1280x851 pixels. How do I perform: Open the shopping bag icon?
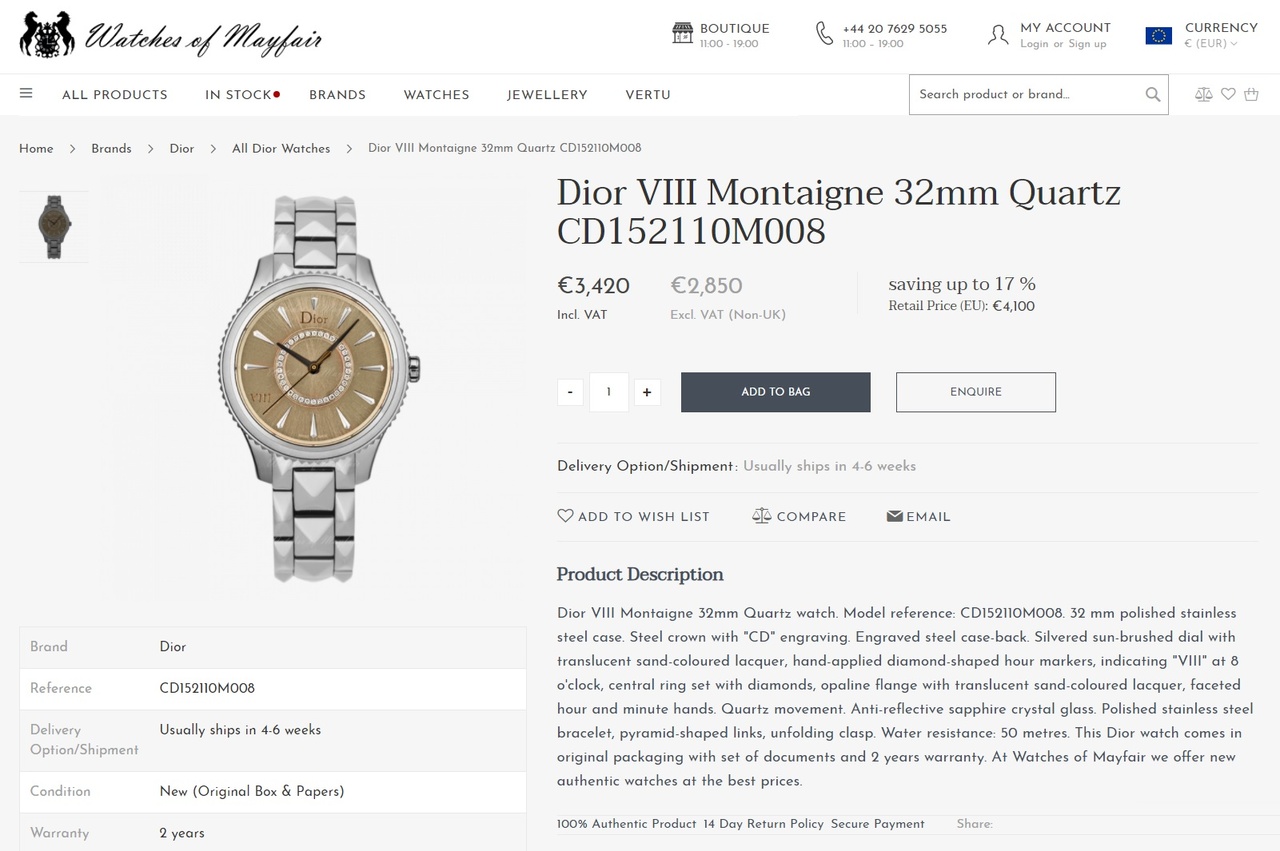[1251, 94]
